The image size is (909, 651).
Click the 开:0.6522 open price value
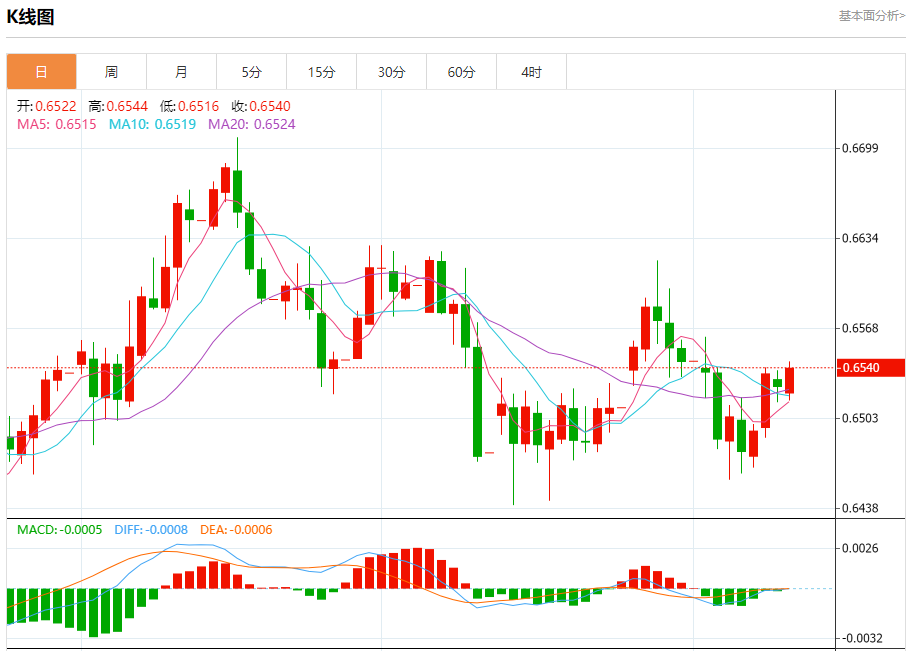(46, 106)
